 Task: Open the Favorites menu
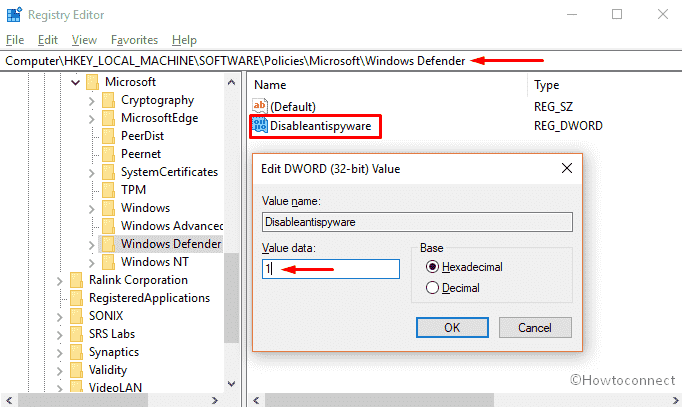click(x=134, y=40)
